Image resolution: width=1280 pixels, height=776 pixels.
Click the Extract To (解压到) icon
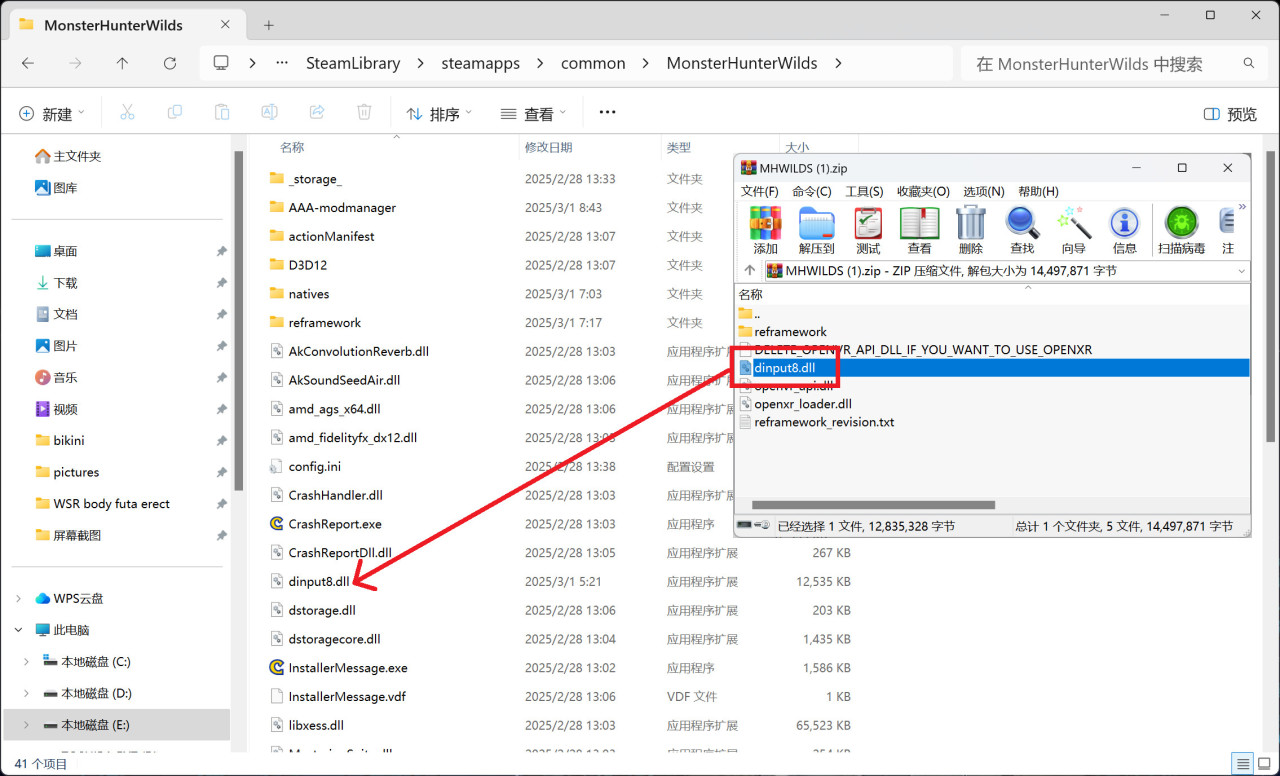click(816, 229)
